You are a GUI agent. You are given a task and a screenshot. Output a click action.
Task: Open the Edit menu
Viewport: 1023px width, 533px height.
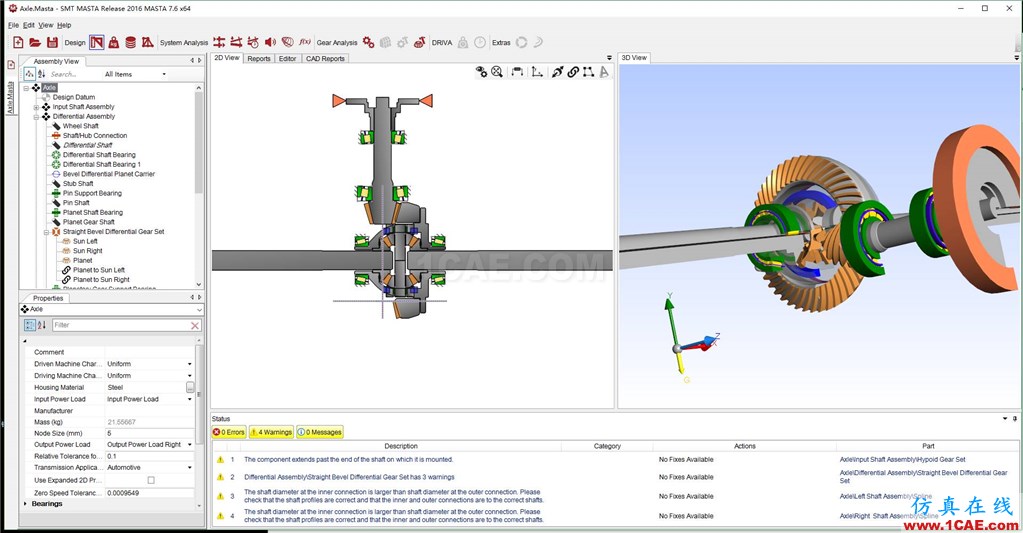pyautogui.click(x=29, y=25)
